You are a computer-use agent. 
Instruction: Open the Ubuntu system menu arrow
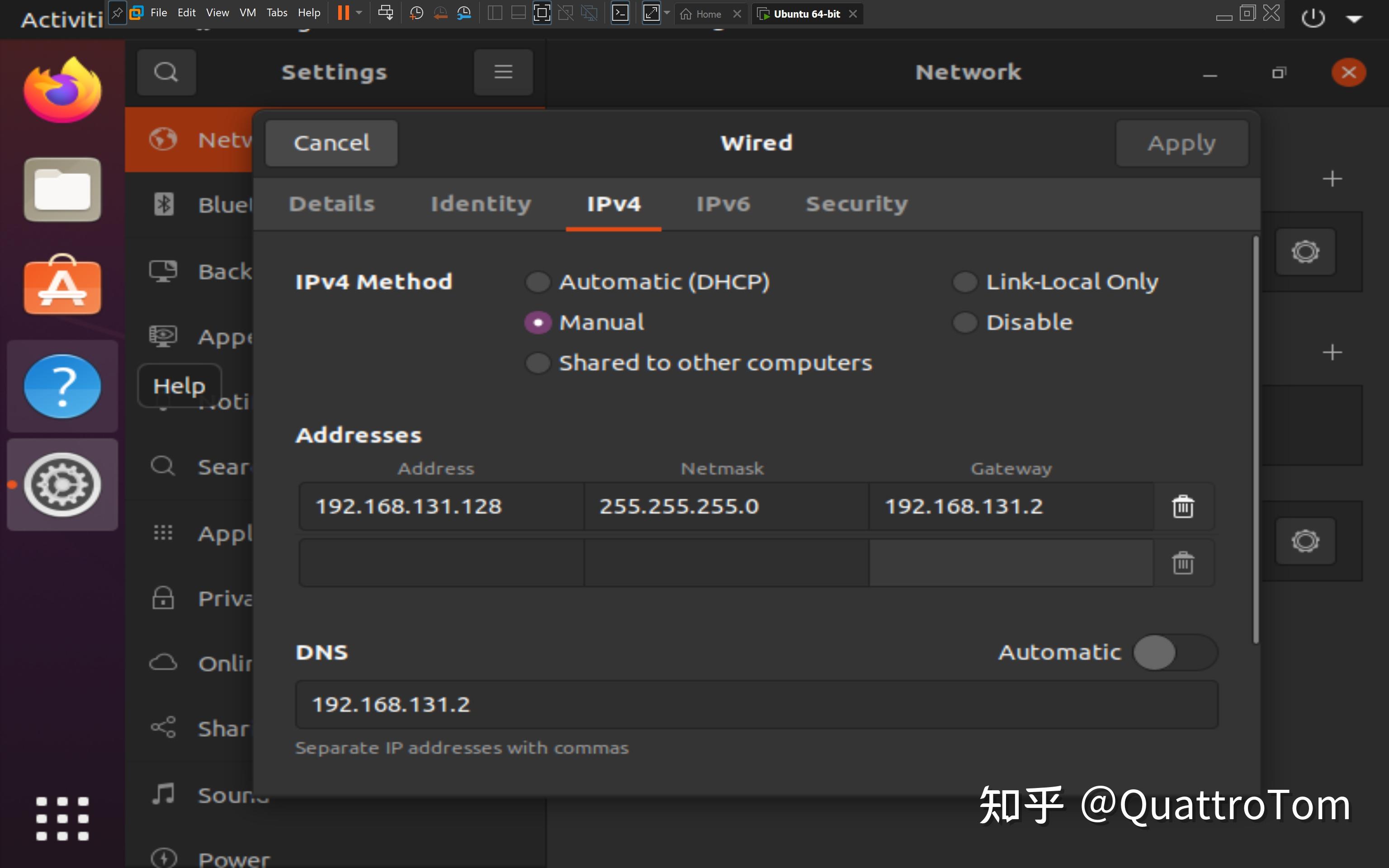coord(1354,19)
